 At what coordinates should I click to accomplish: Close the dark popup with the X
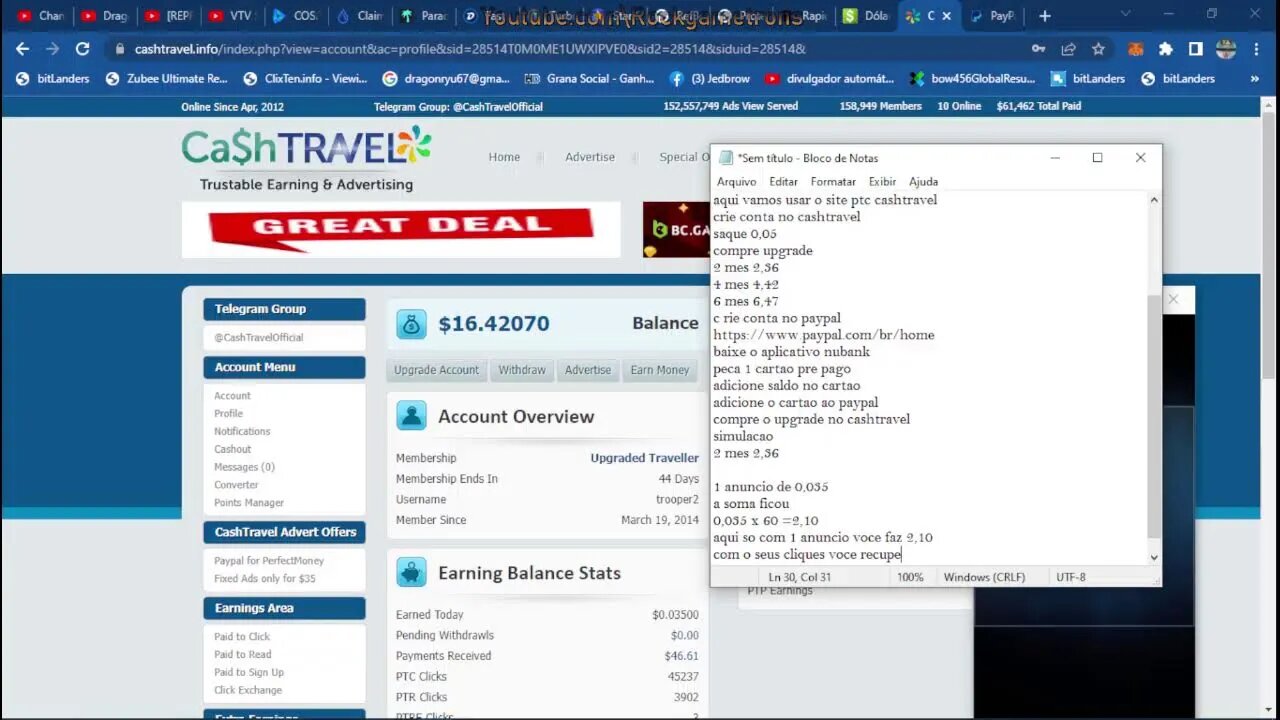pyautogui.click(x=1174, y=299)
